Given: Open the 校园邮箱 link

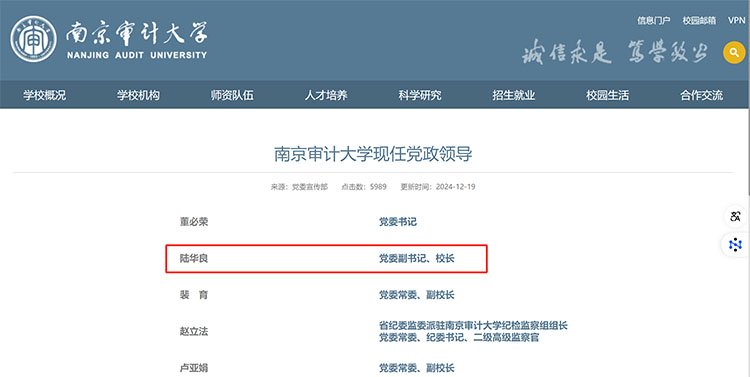Looking at the screenshot, I should [699, 20].
